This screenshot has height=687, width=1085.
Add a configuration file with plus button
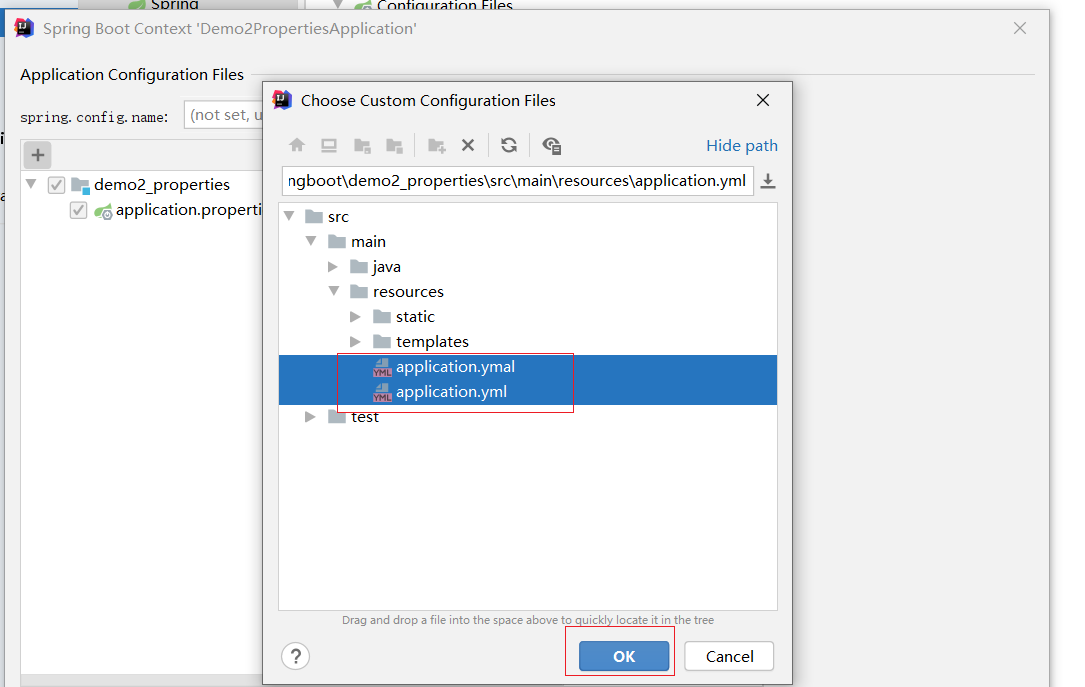37,155
